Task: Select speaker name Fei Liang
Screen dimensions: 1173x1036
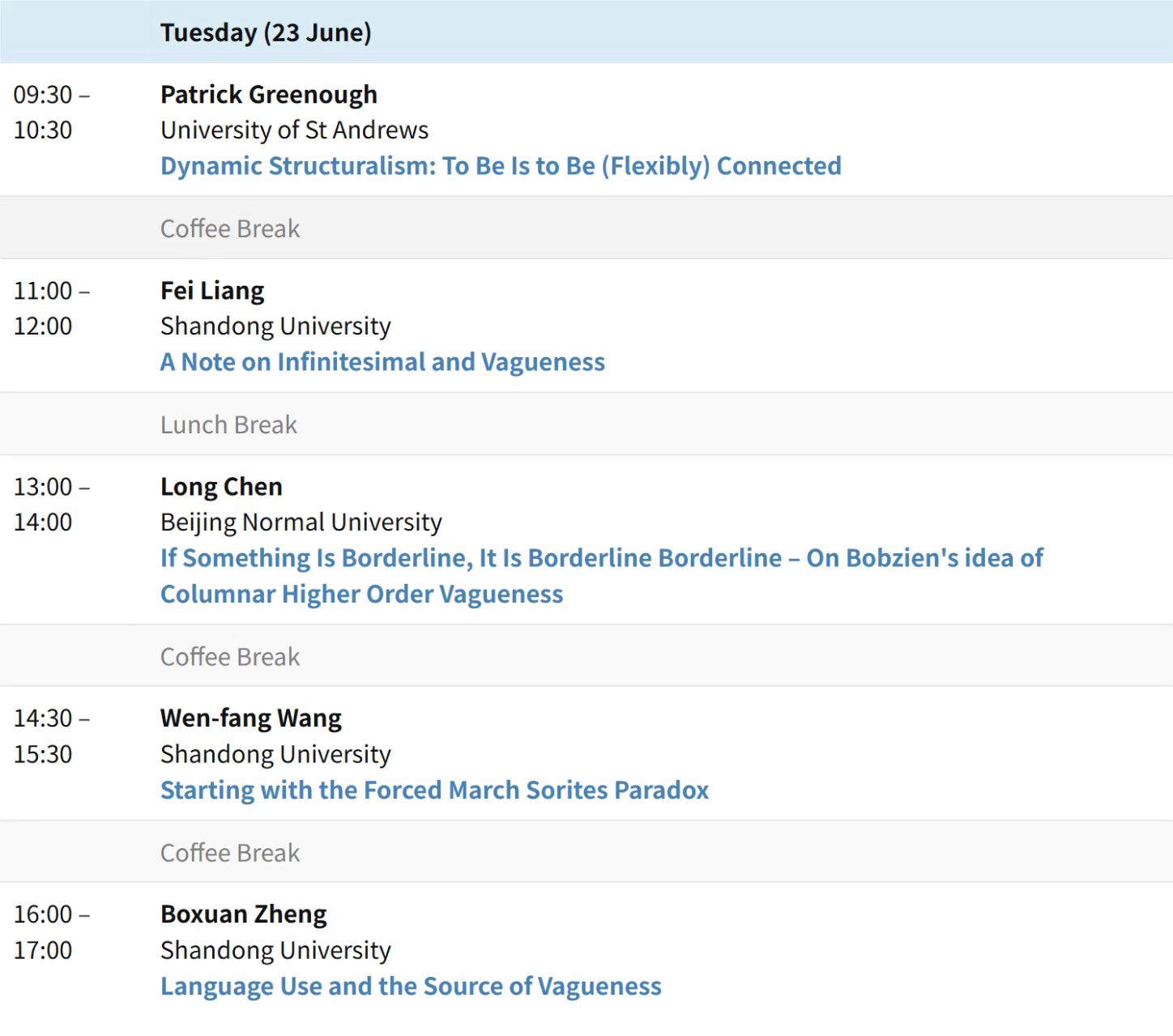Action: tap(212, 291)
